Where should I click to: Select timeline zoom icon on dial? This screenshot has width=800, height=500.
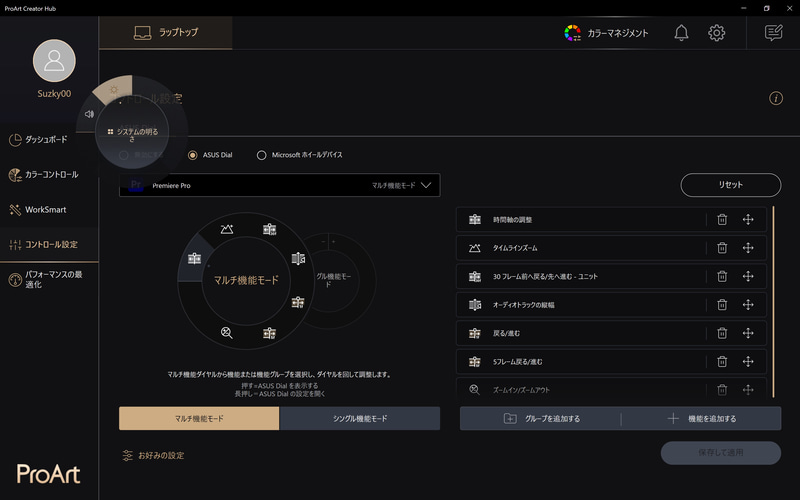227,229
